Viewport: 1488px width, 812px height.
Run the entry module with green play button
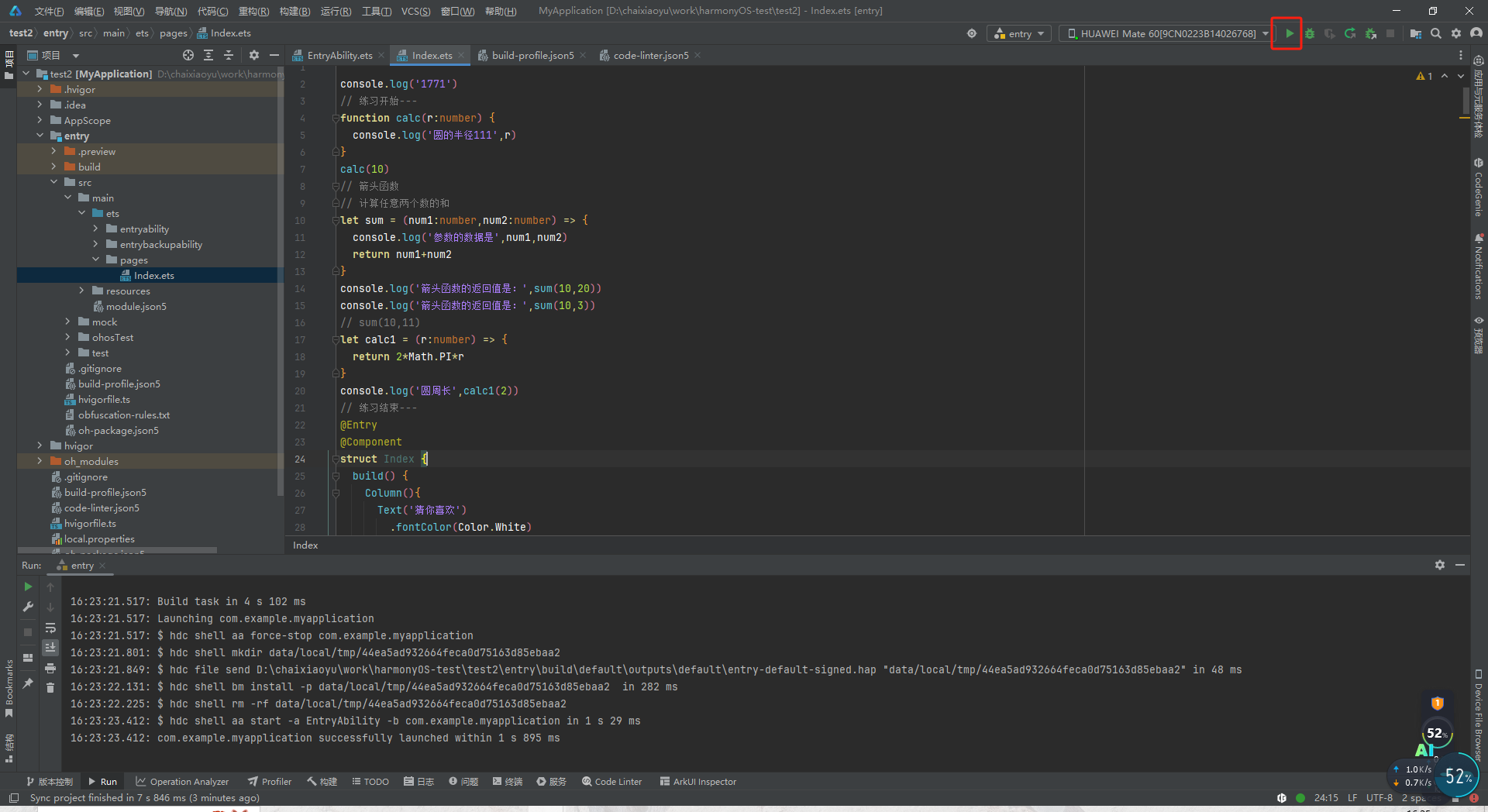[1289, 33]
